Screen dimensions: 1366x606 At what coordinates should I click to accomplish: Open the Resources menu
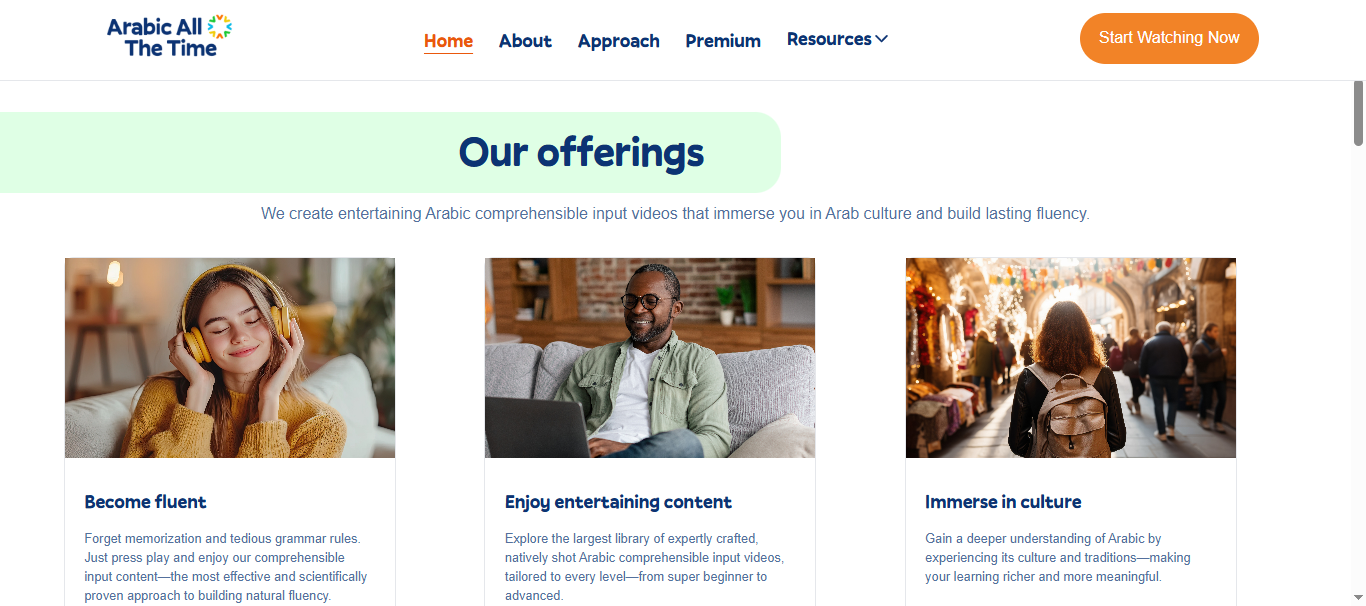829,39
